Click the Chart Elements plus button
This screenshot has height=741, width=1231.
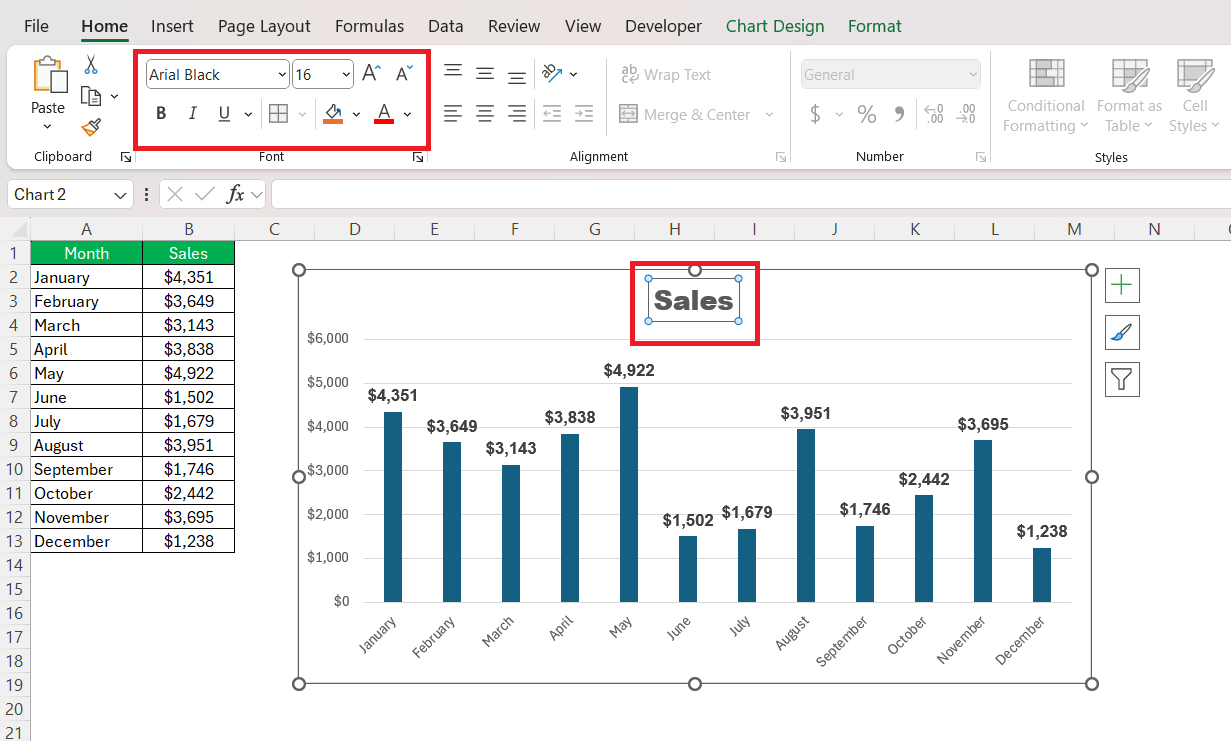(1122, 285)
